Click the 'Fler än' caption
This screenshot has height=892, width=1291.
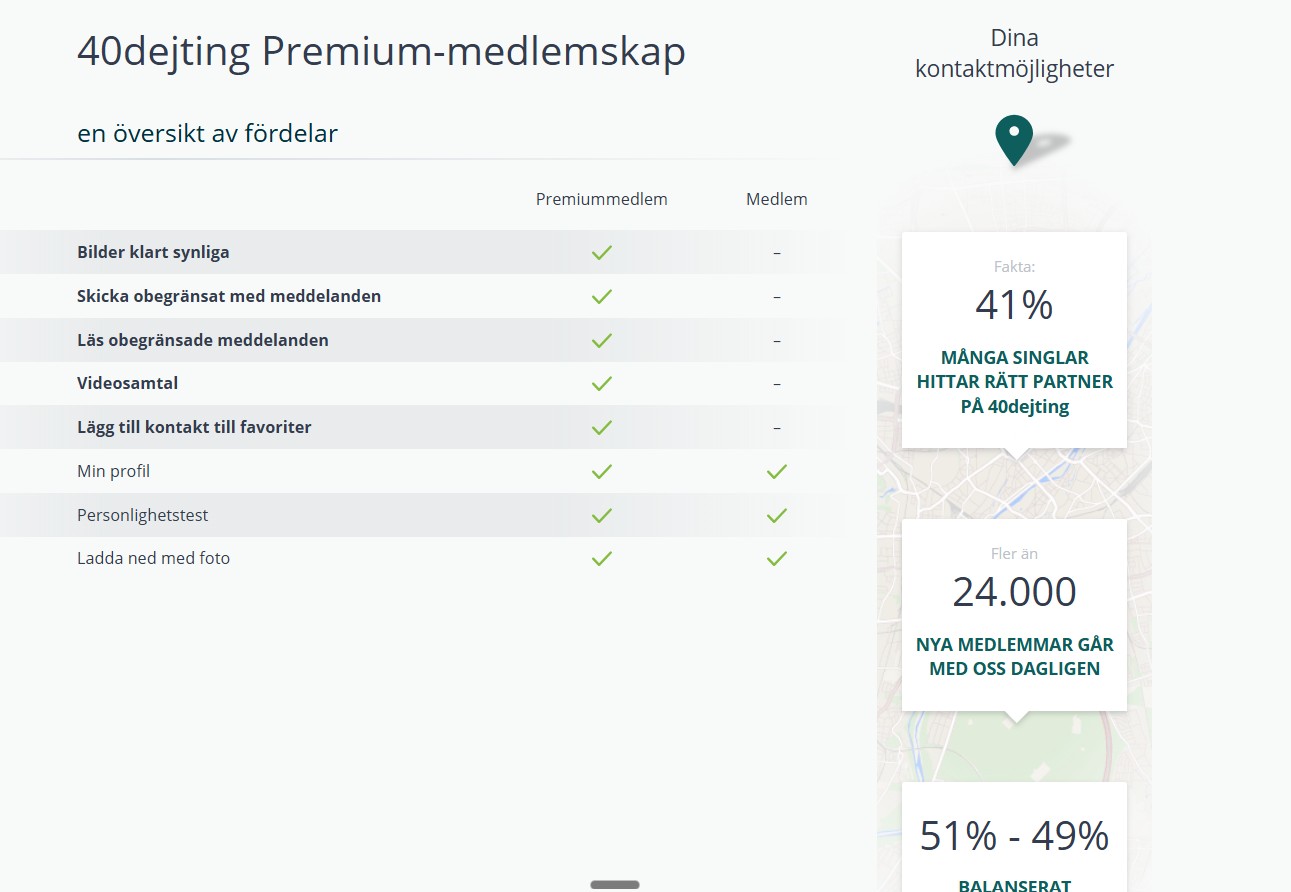click(1014, 553)
